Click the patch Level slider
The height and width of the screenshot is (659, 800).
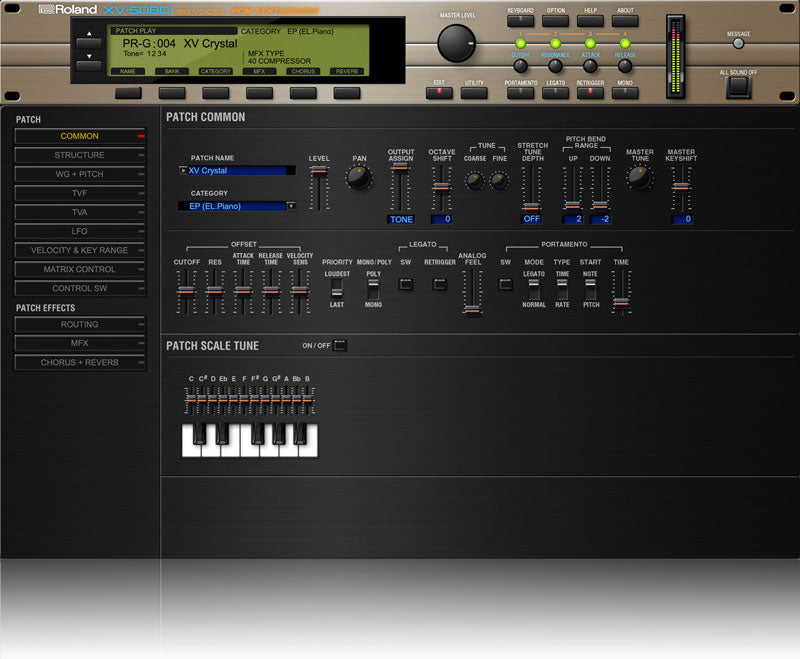[x=319, y=188]
